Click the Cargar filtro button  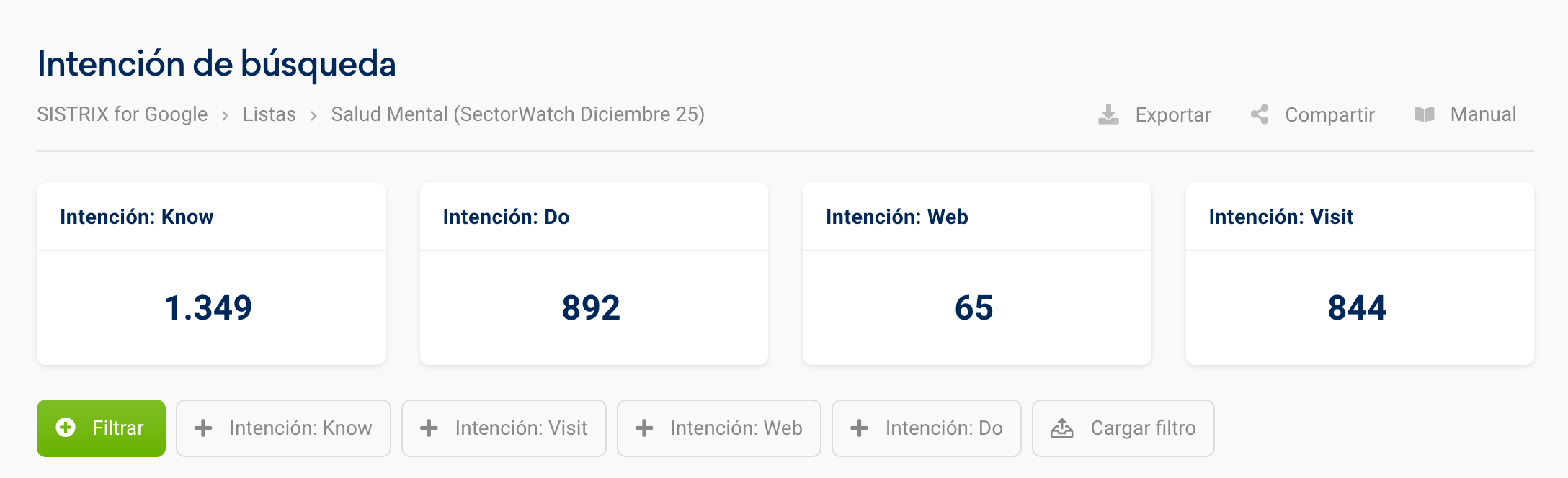1123,428
